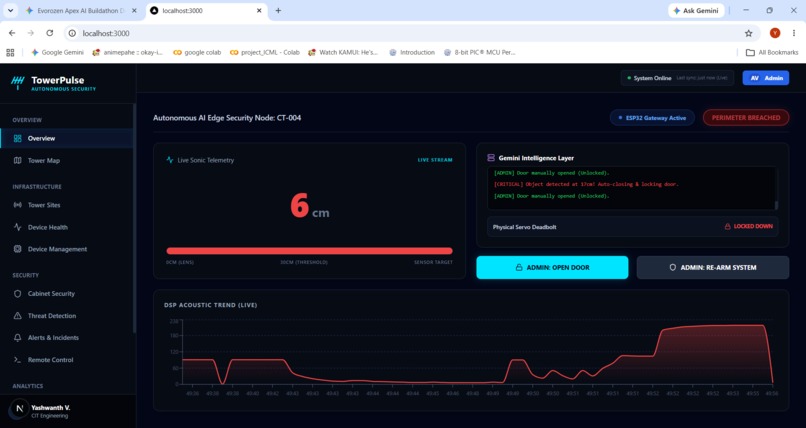The image size is (806, 428).
Task: Click the Alerts & Incidents bell icon
Action: click(x=17, y=338)
